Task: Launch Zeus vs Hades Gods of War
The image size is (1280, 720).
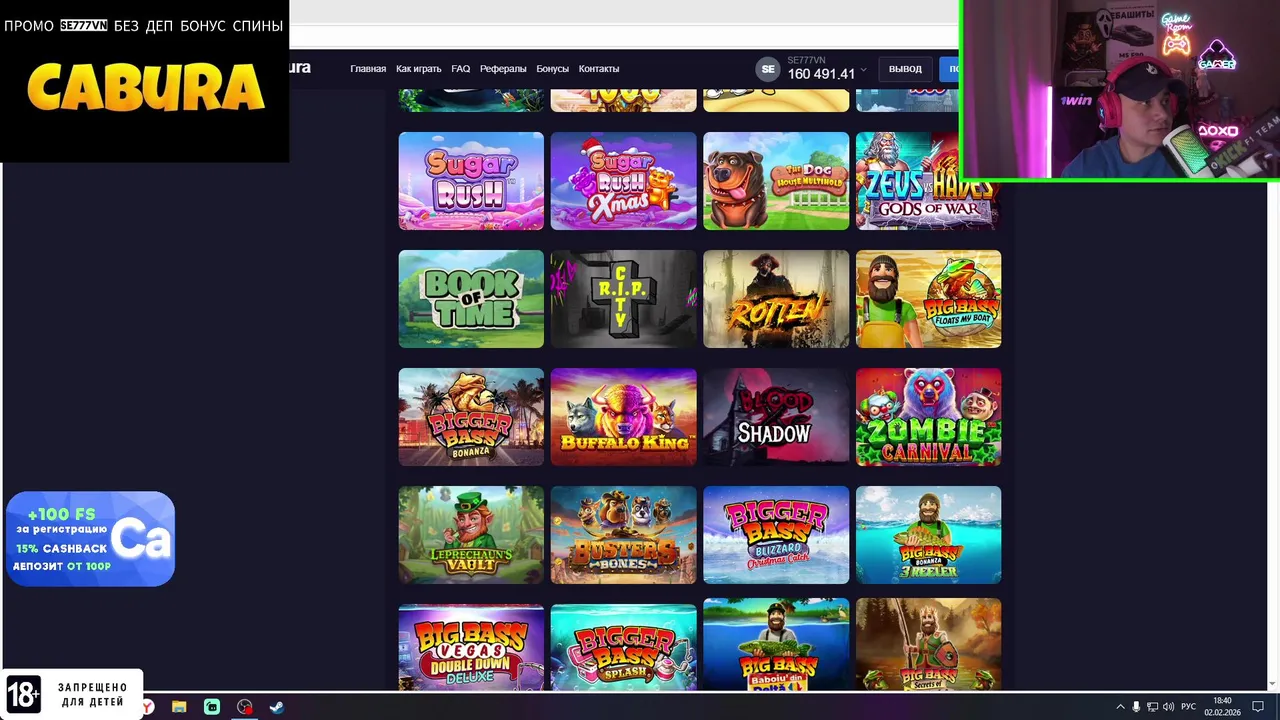Action: (928, 181)
